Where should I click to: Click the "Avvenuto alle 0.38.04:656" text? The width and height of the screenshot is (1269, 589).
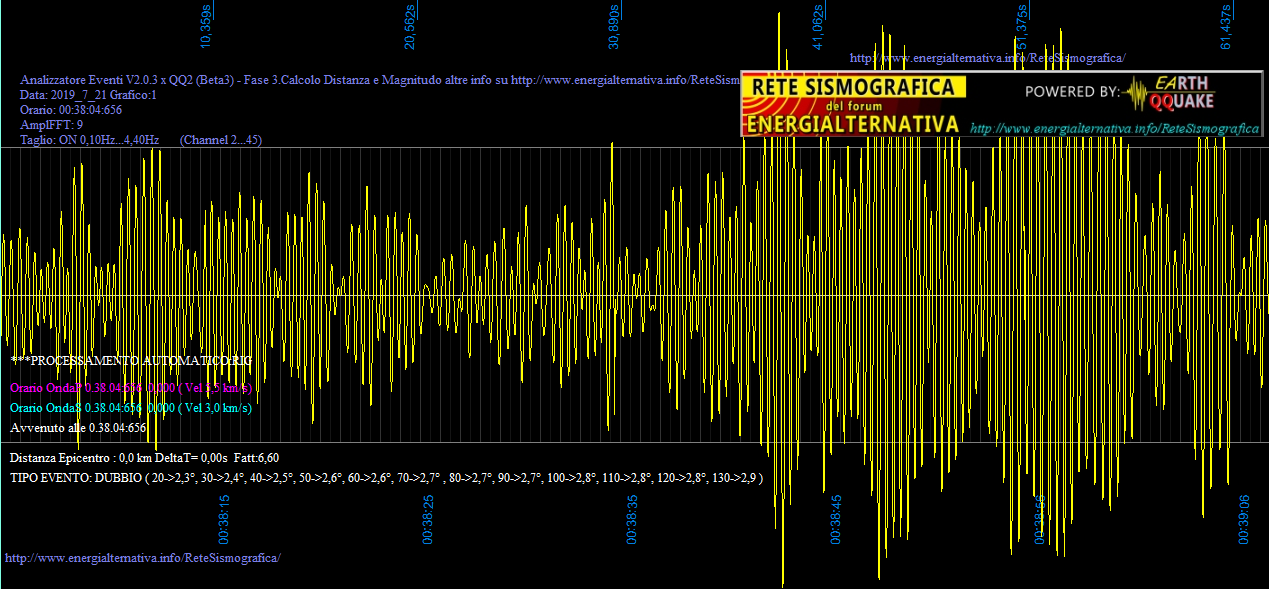(78, 428)
